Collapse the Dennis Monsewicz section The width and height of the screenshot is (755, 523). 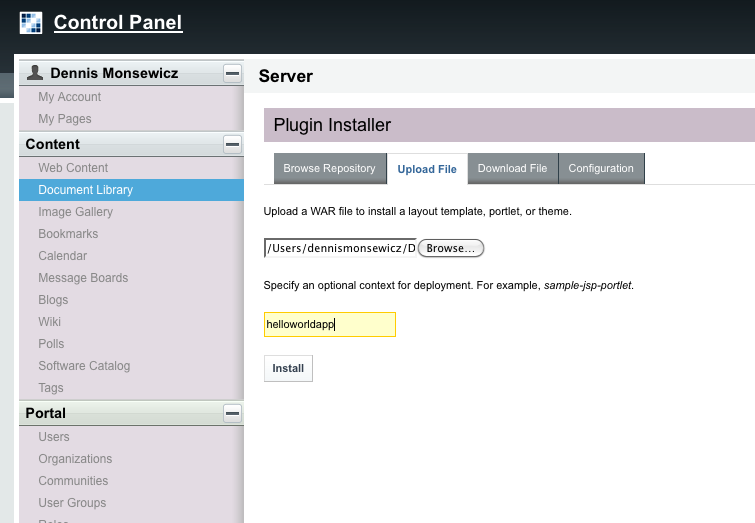tap(232, 73)
